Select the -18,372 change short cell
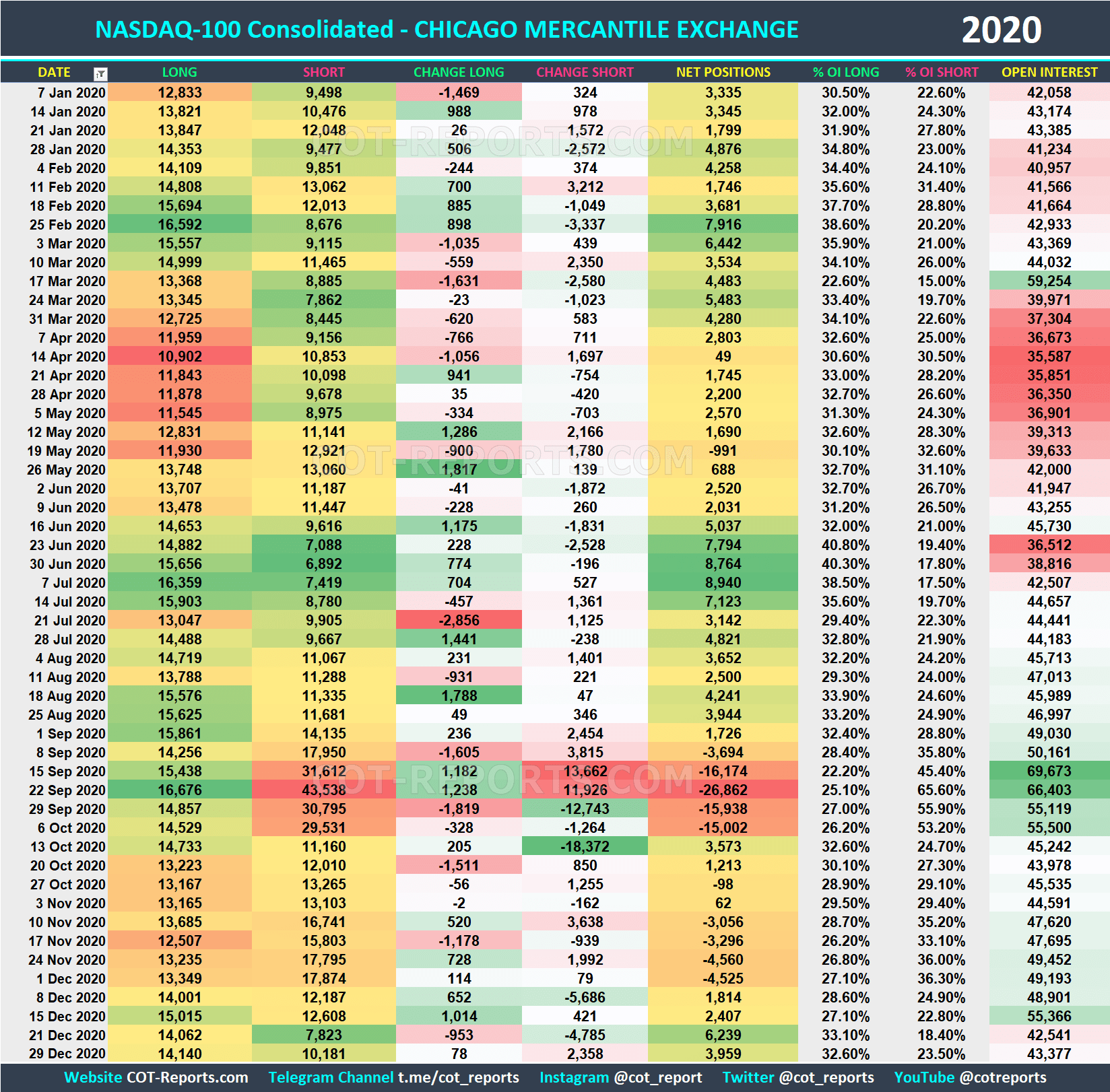Viewport: 1110px width, 1092px height. pyautogui.click(x=585, y=846)
